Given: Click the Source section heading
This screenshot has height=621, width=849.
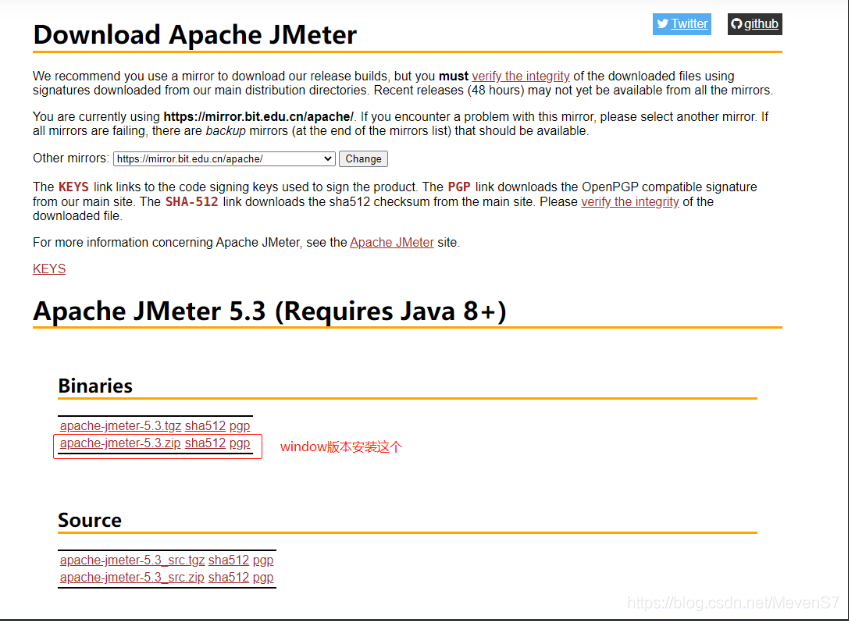Looking at the screenshot, I should click(90, 520).
